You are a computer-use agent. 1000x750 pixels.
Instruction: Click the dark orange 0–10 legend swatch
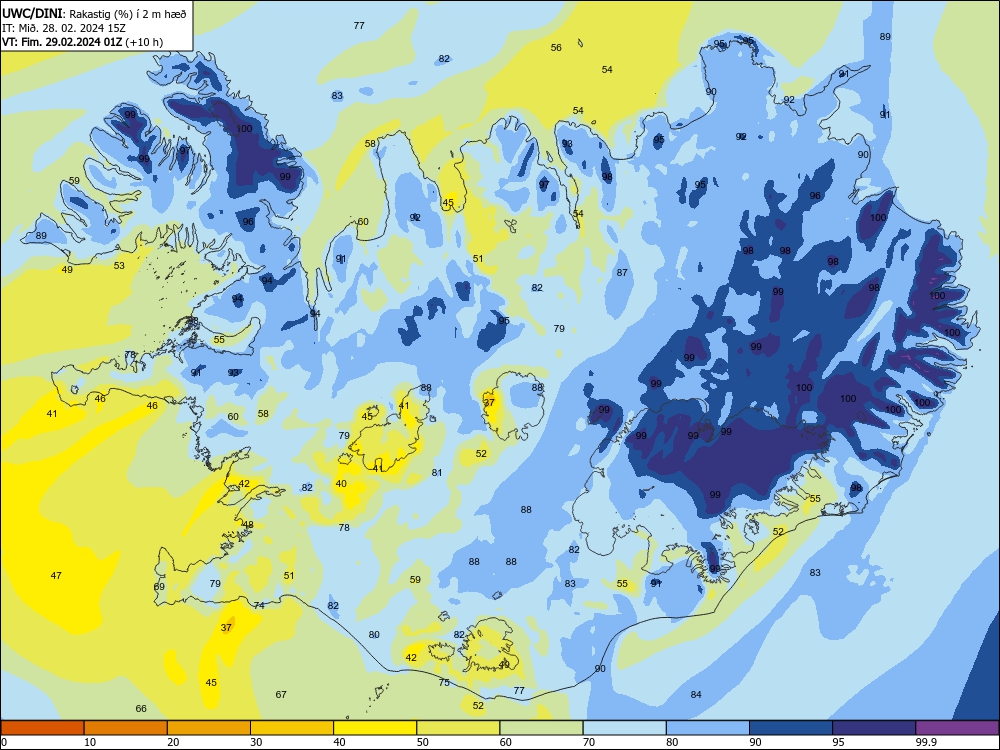42,728
